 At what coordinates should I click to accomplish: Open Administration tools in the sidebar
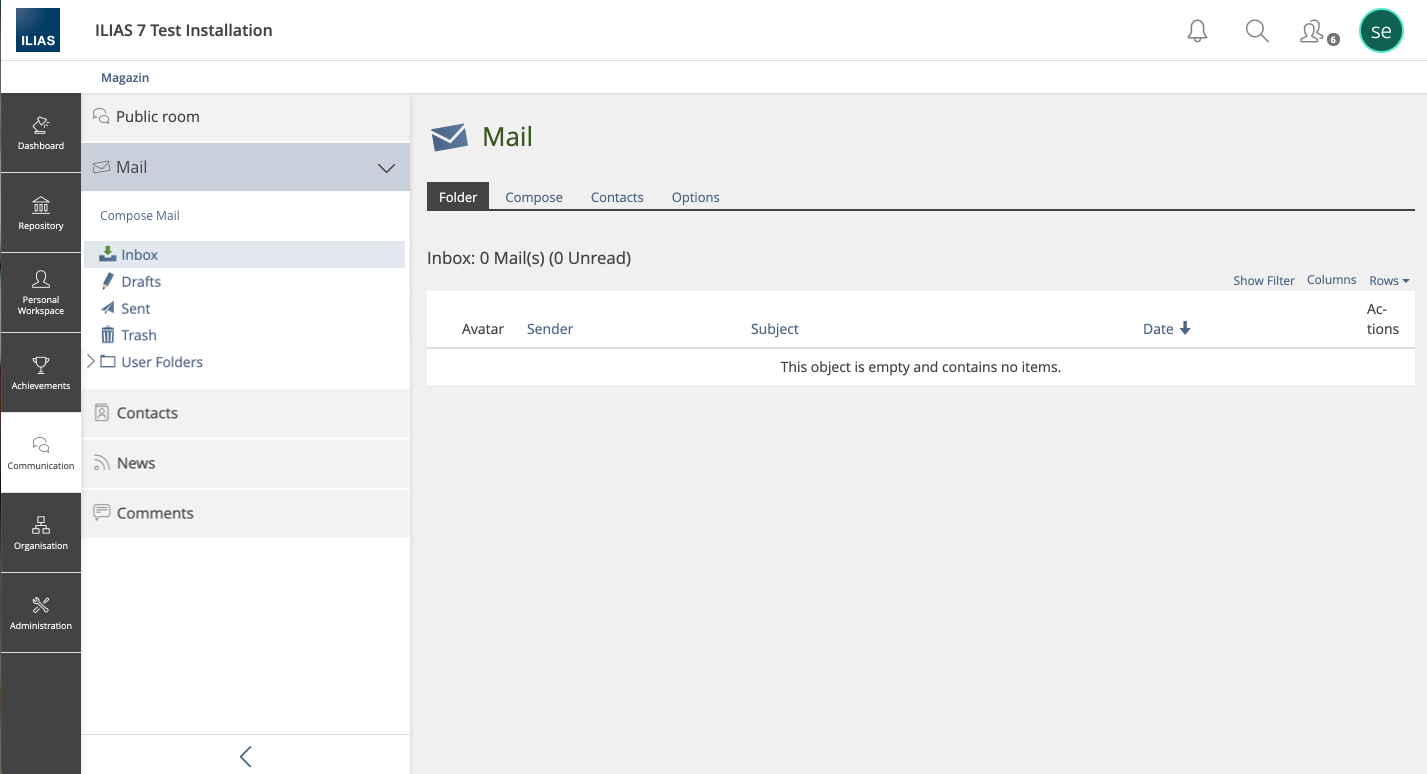coord(41,613)
